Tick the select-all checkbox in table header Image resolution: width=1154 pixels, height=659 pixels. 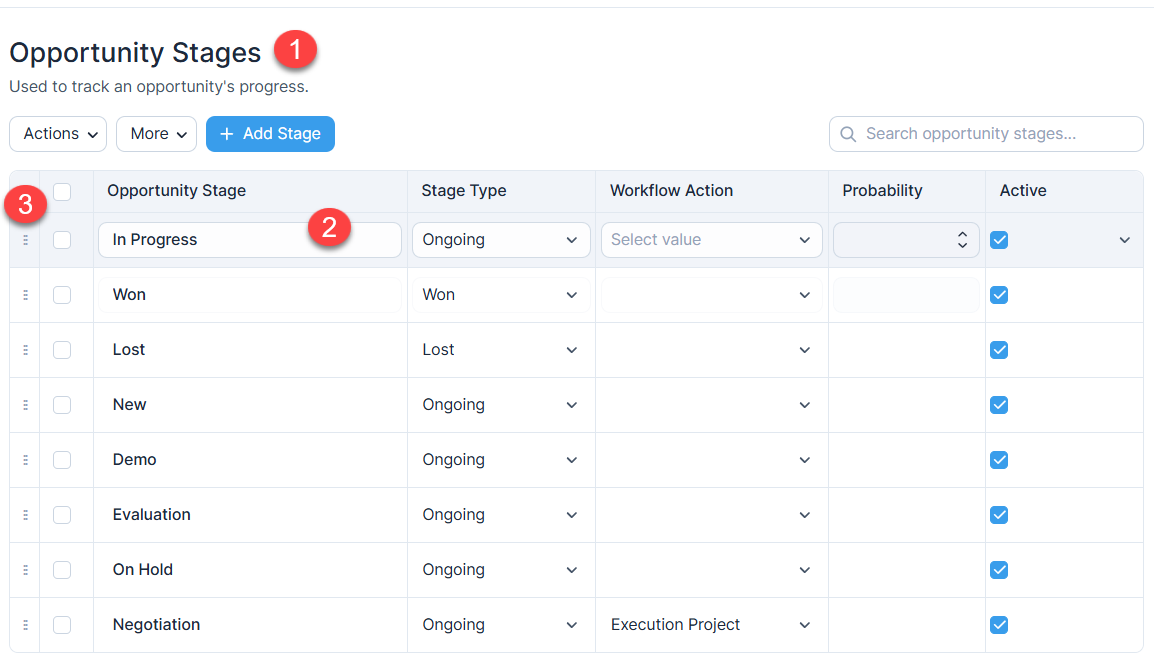click(x=62, y=191)
